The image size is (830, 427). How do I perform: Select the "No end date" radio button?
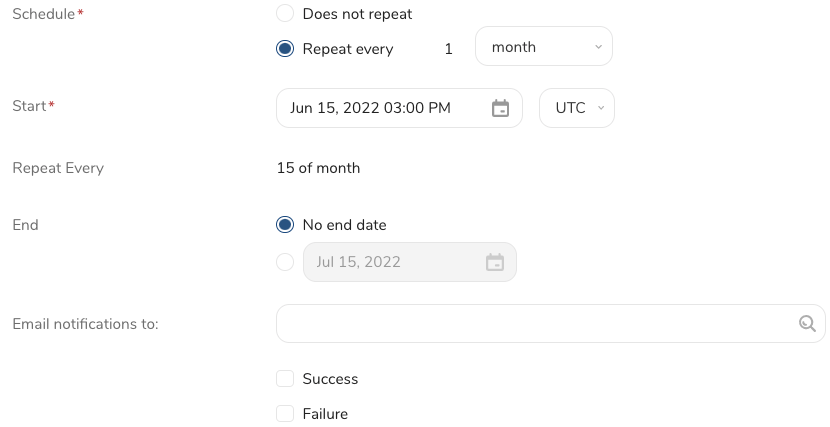[x=285, y=225]
